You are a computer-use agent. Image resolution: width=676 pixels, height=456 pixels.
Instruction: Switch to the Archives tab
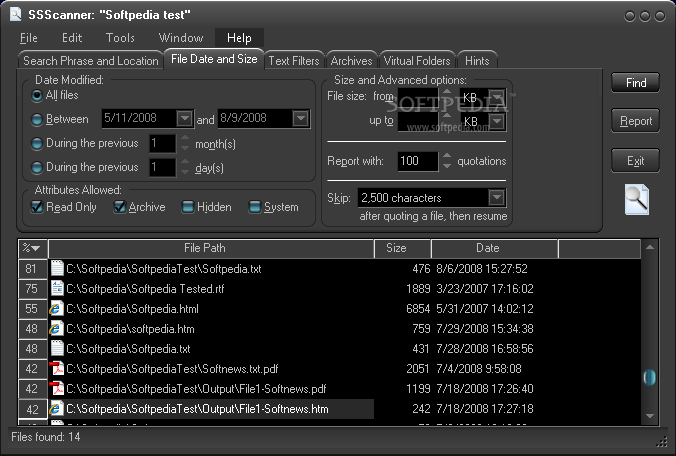point(351,61)
